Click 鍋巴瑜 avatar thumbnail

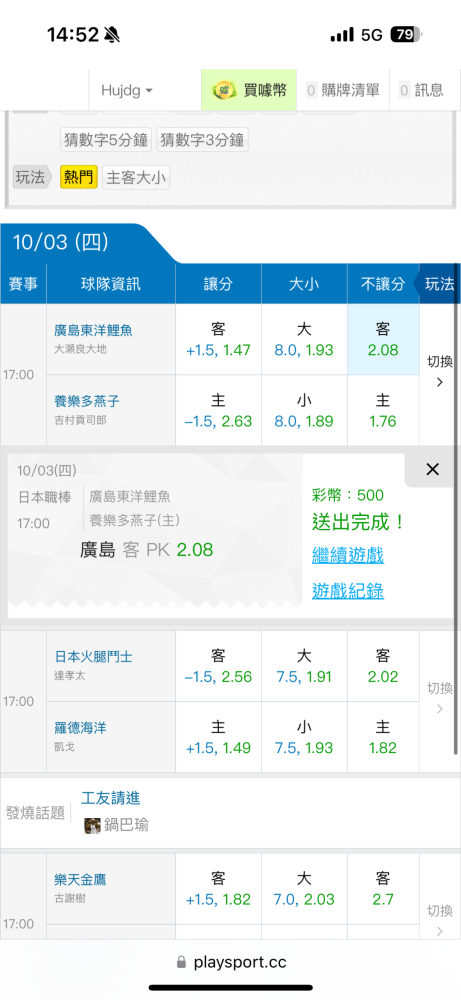[x=92, y=825]
